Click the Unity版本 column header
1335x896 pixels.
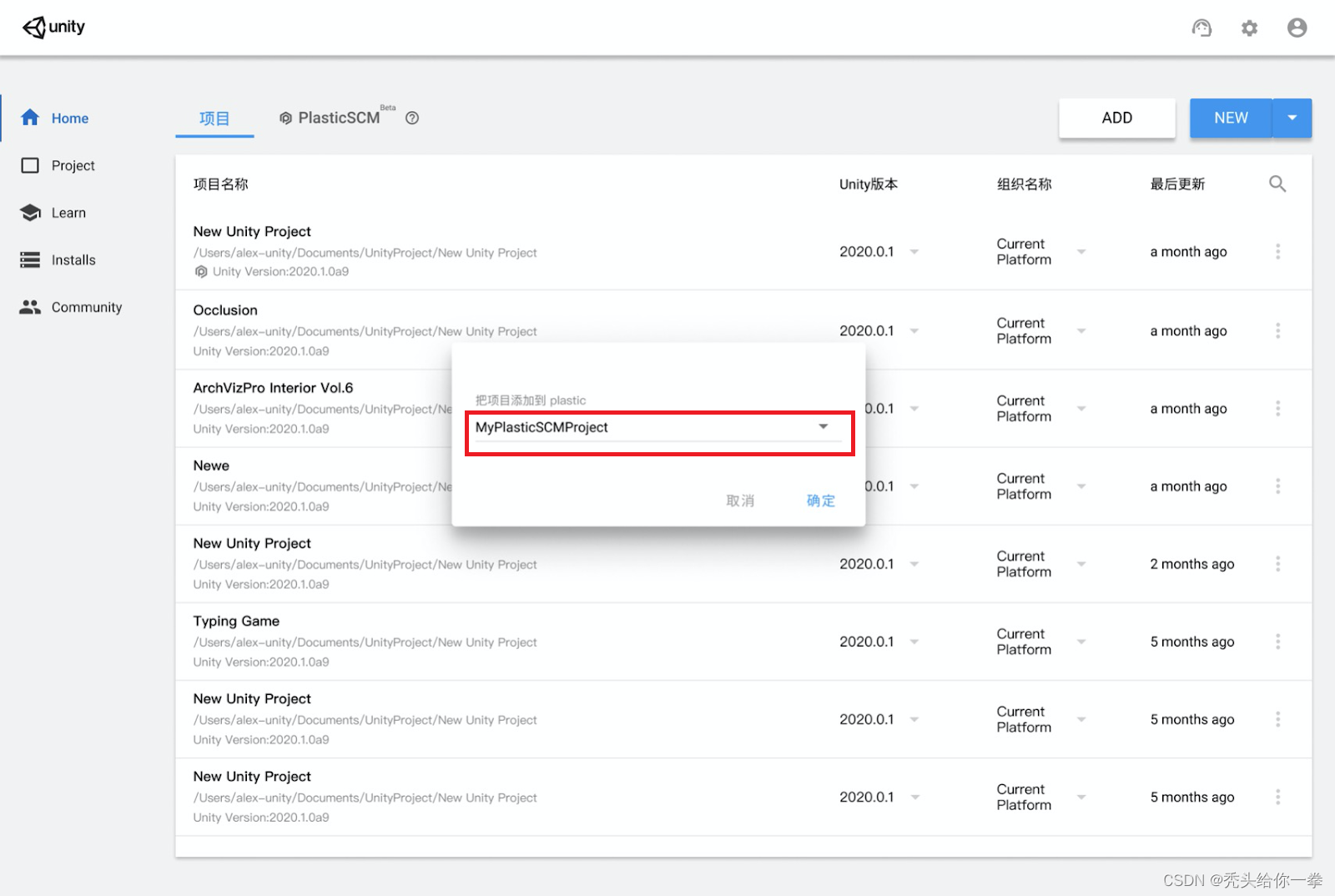868,184
